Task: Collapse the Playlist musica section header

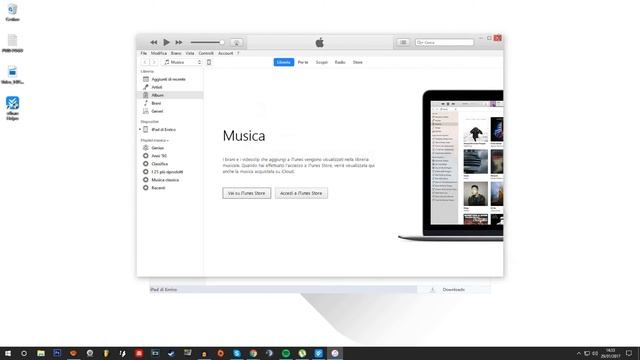Action: click(x=155, y=140)
